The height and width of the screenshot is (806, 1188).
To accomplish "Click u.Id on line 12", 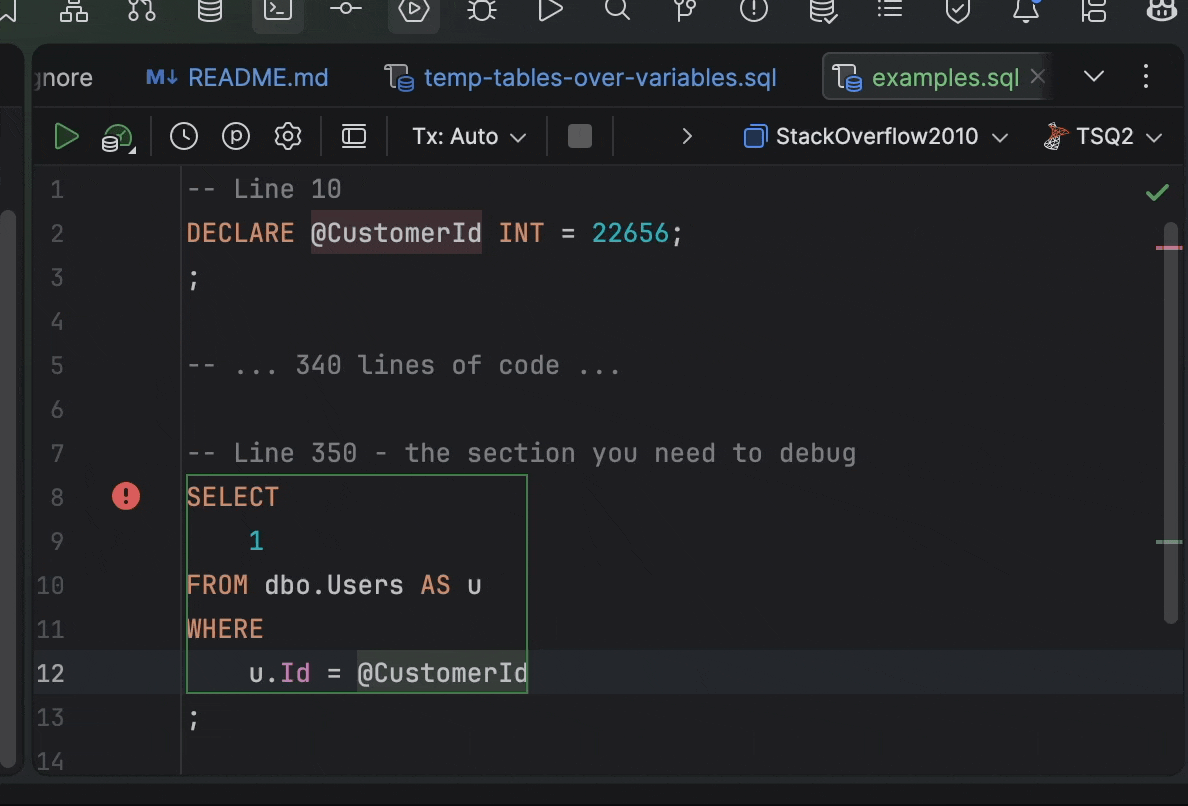I will pyautogui.click(x=280, y=673).
